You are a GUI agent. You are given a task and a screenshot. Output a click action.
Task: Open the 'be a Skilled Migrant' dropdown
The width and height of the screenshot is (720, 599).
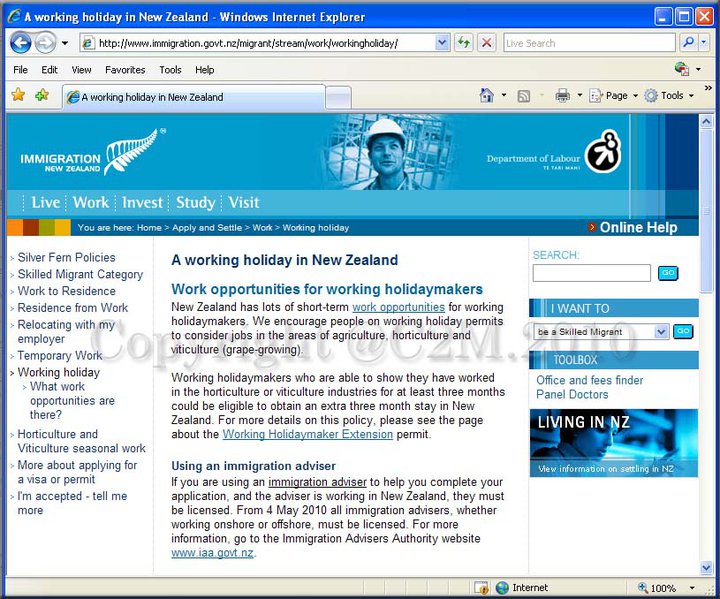660,332
